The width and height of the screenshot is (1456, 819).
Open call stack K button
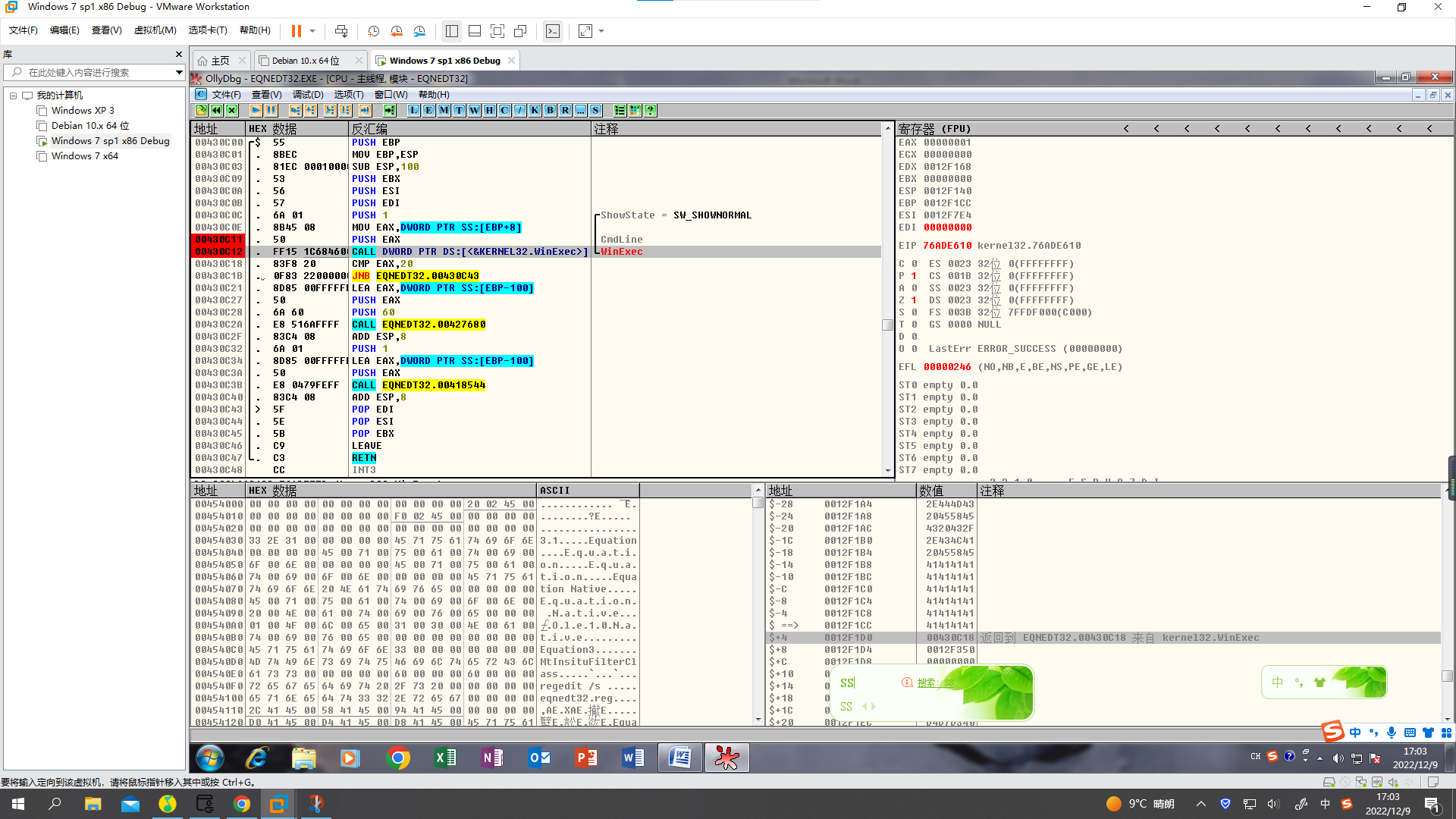click(535, 111)
